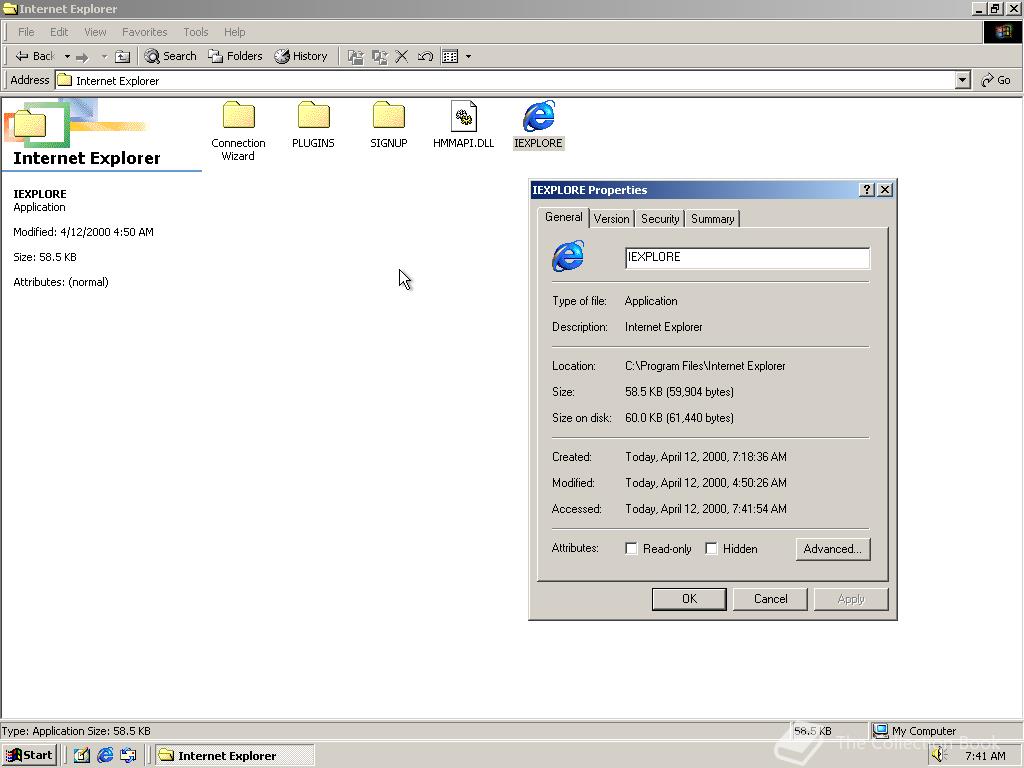Click the Go button
The width and height of the screenshot is (1024, 768).
coord(996,80)
